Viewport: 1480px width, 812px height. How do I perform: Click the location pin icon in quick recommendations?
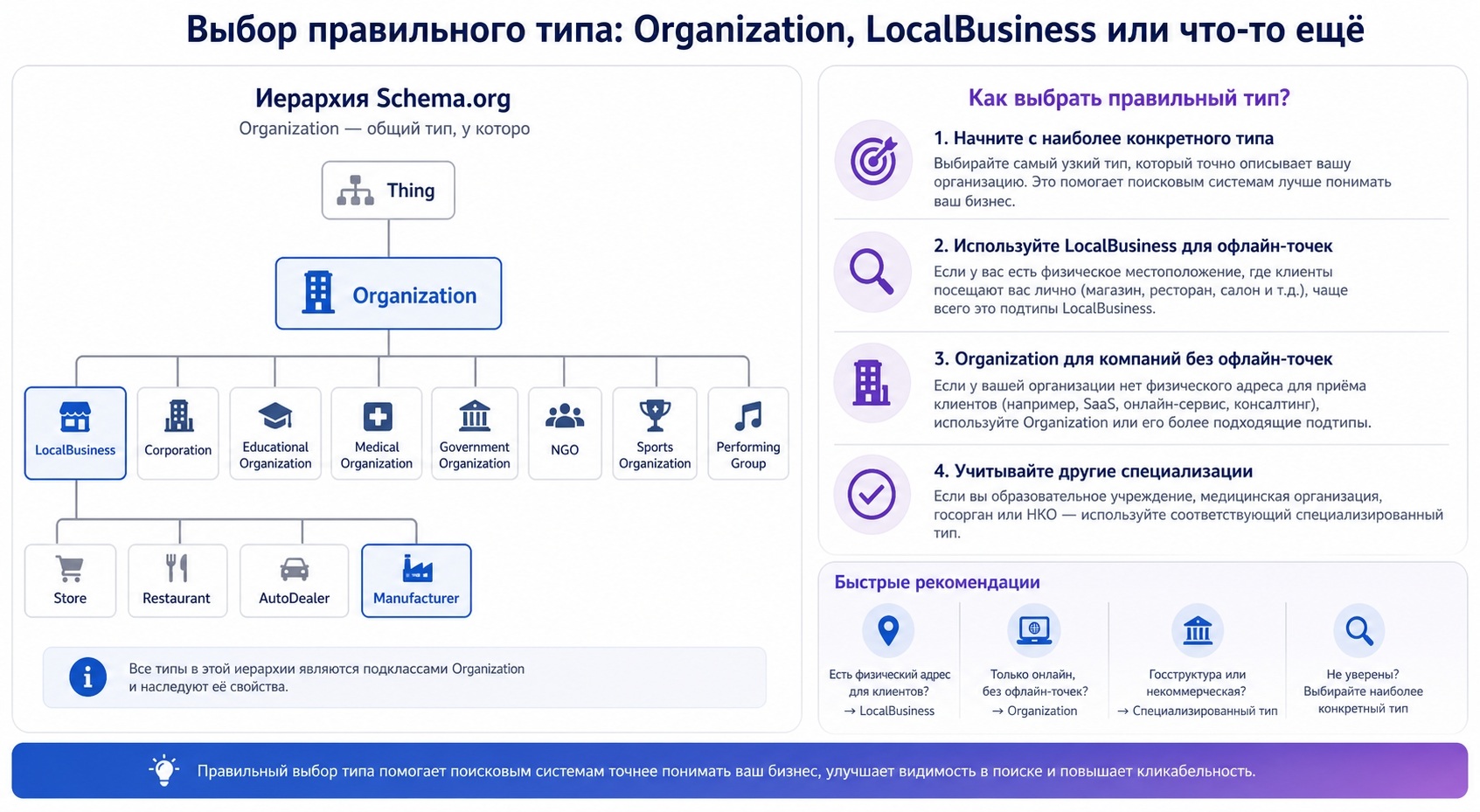coord(888,630)
